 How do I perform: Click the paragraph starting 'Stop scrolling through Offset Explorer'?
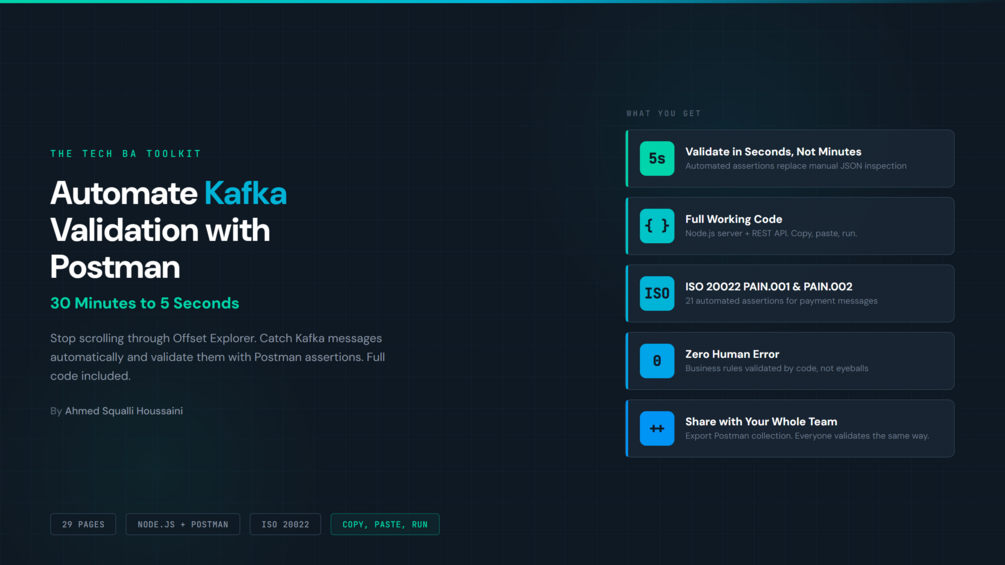[x=218, y=357]
